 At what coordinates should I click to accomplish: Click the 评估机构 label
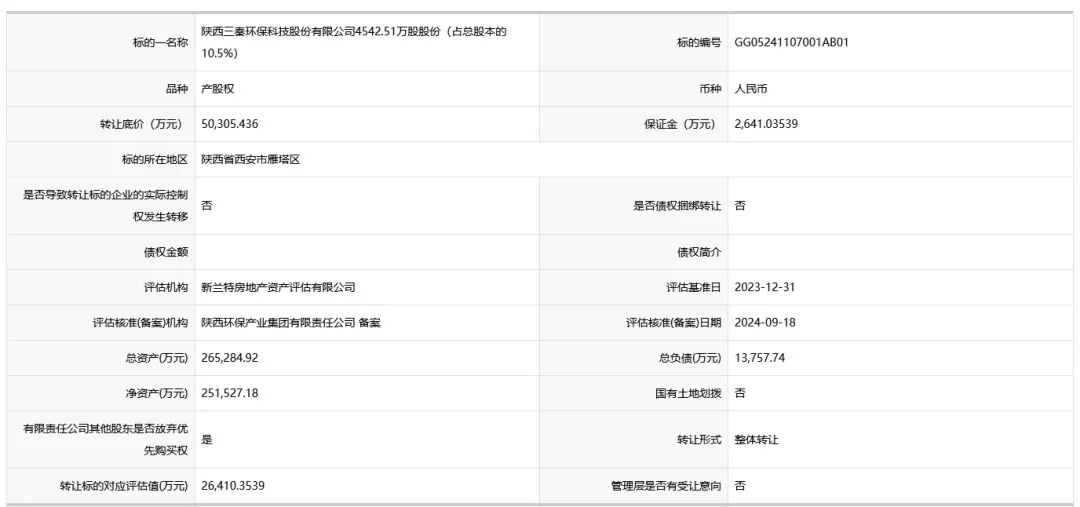165,287
